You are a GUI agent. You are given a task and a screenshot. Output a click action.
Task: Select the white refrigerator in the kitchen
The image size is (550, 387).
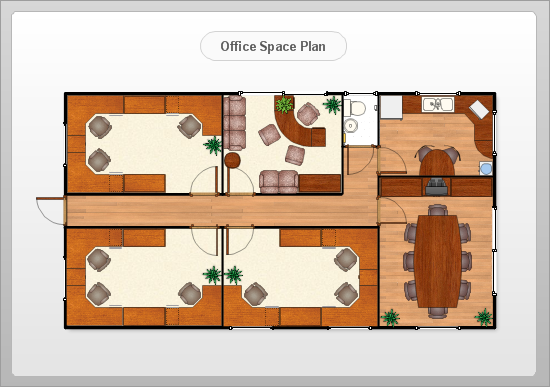pos(391,107)
